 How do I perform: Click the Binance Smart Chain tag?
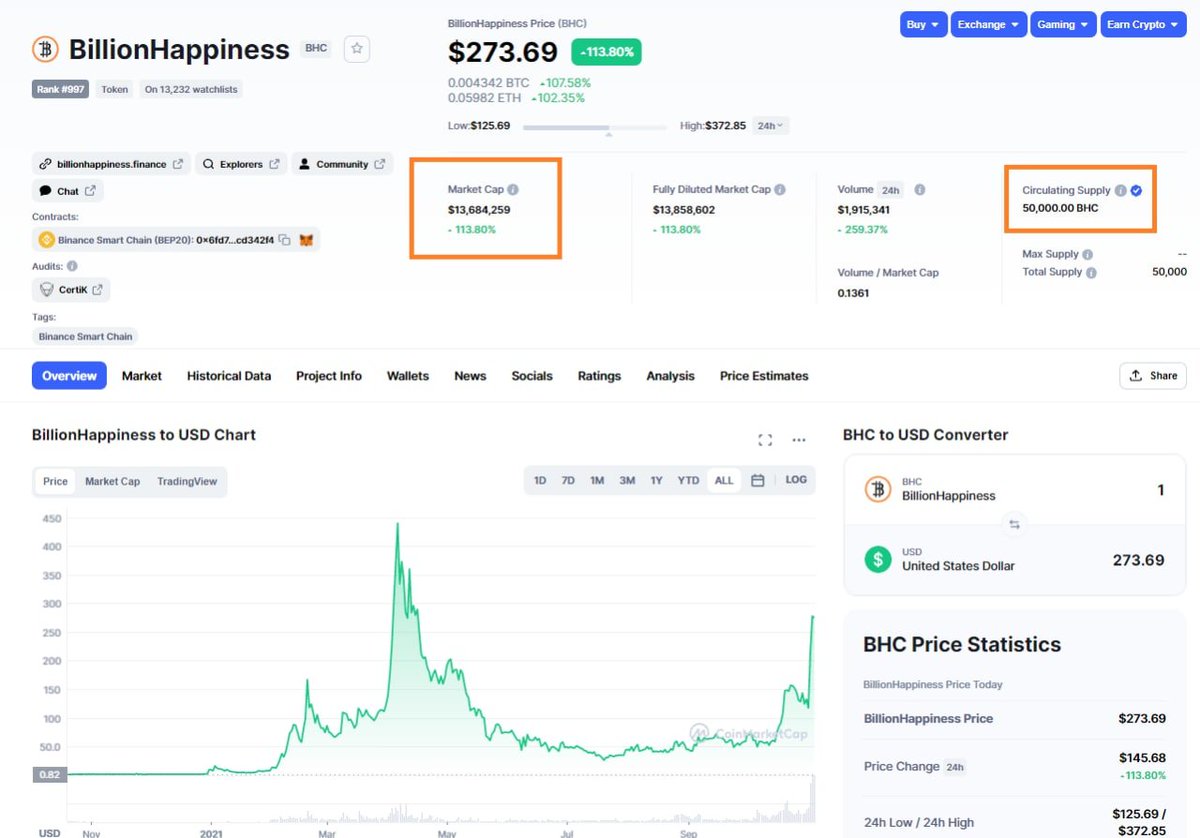pos(85,337)
